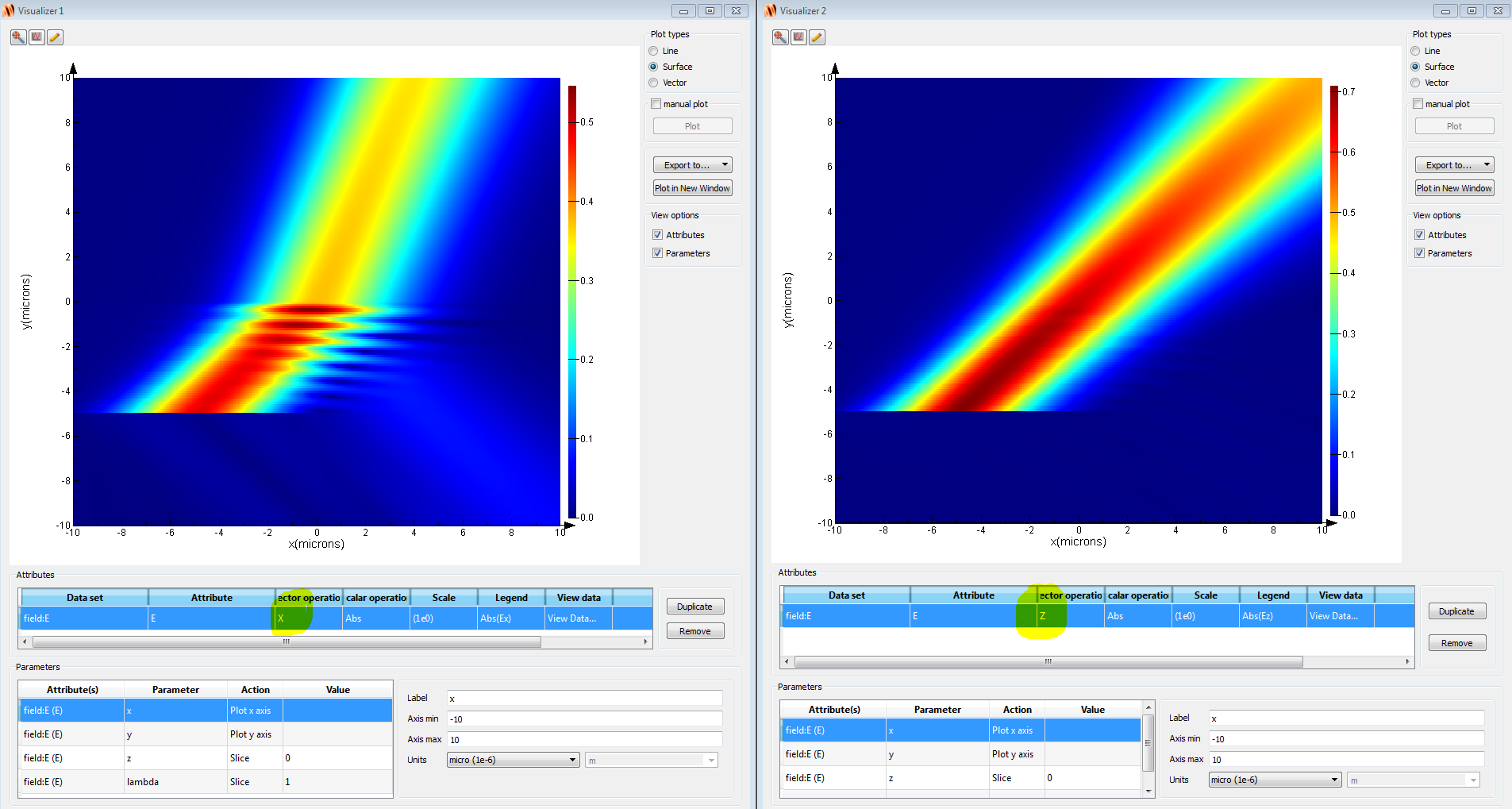Select the pencil edit tool in Visualizer 1
The image size is (1512, 809).
tap(55, 37)
